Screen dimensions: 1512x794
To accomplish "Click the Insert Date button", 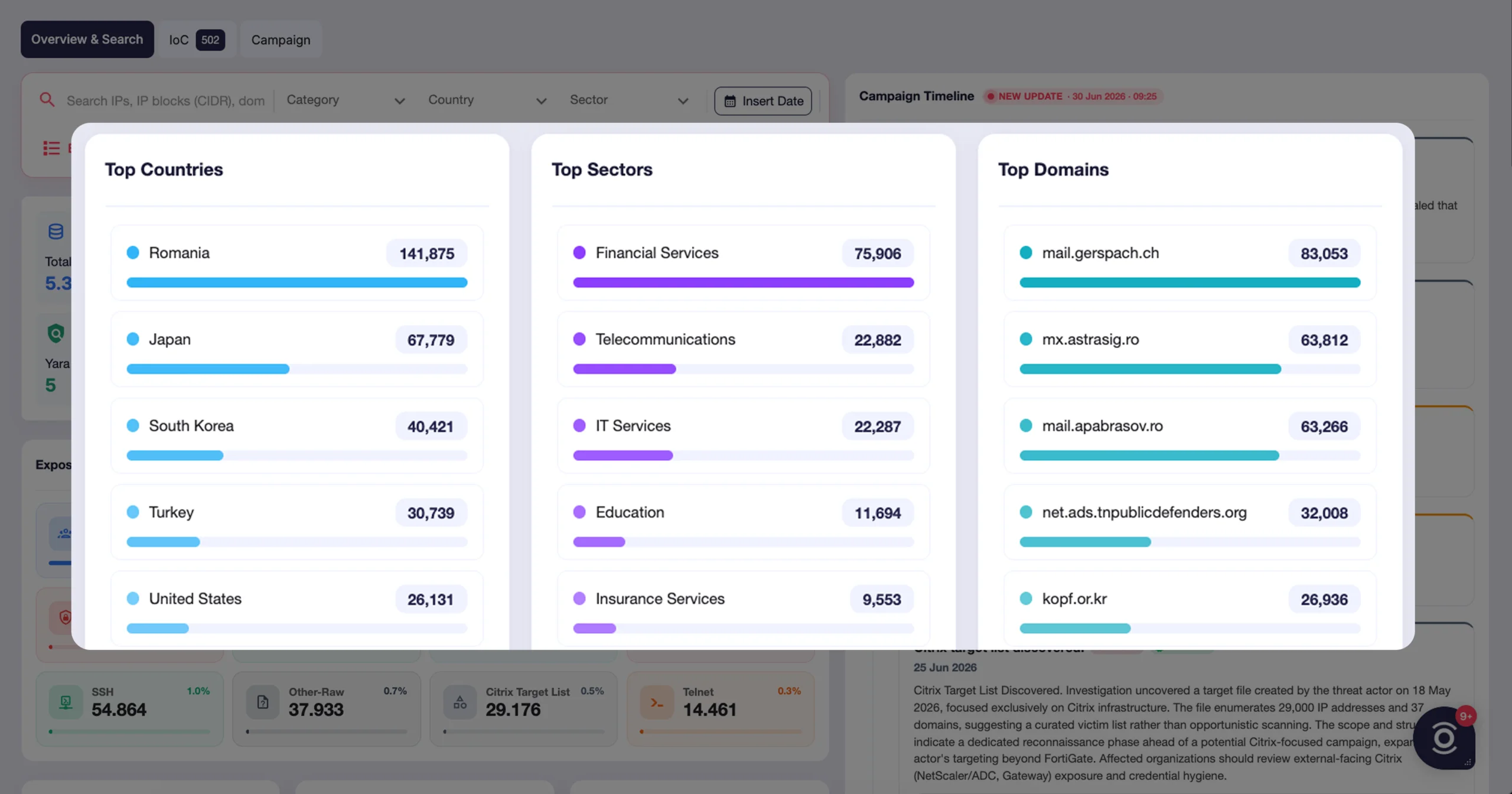I will 763,101.
